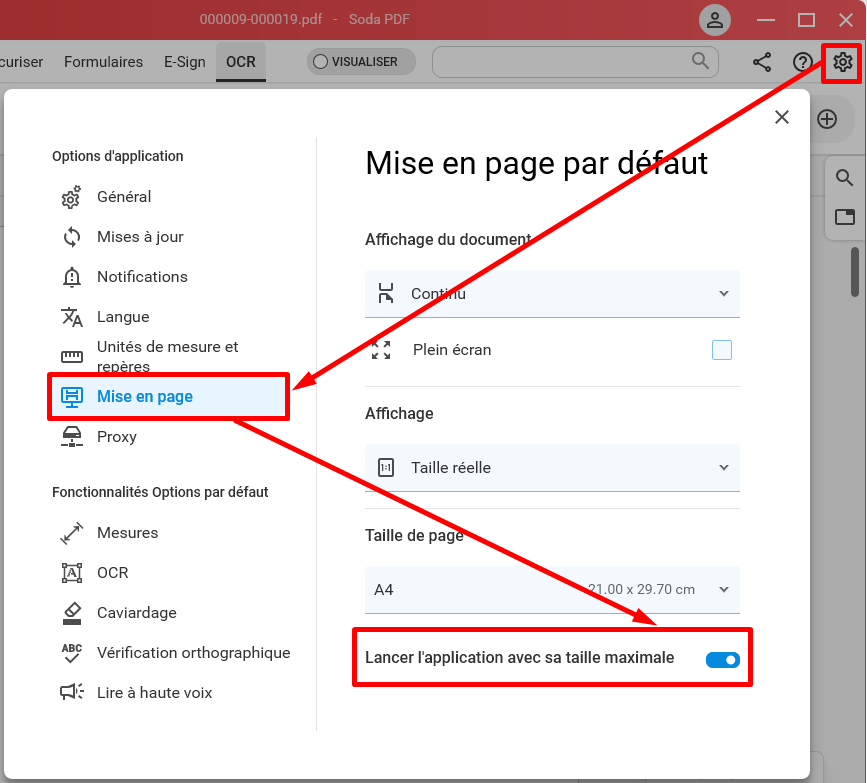This screenshot has height=783, width=867.
Task: Click the share icon in the toolbar
Action: pyautogui.click(x=762, y=62)
